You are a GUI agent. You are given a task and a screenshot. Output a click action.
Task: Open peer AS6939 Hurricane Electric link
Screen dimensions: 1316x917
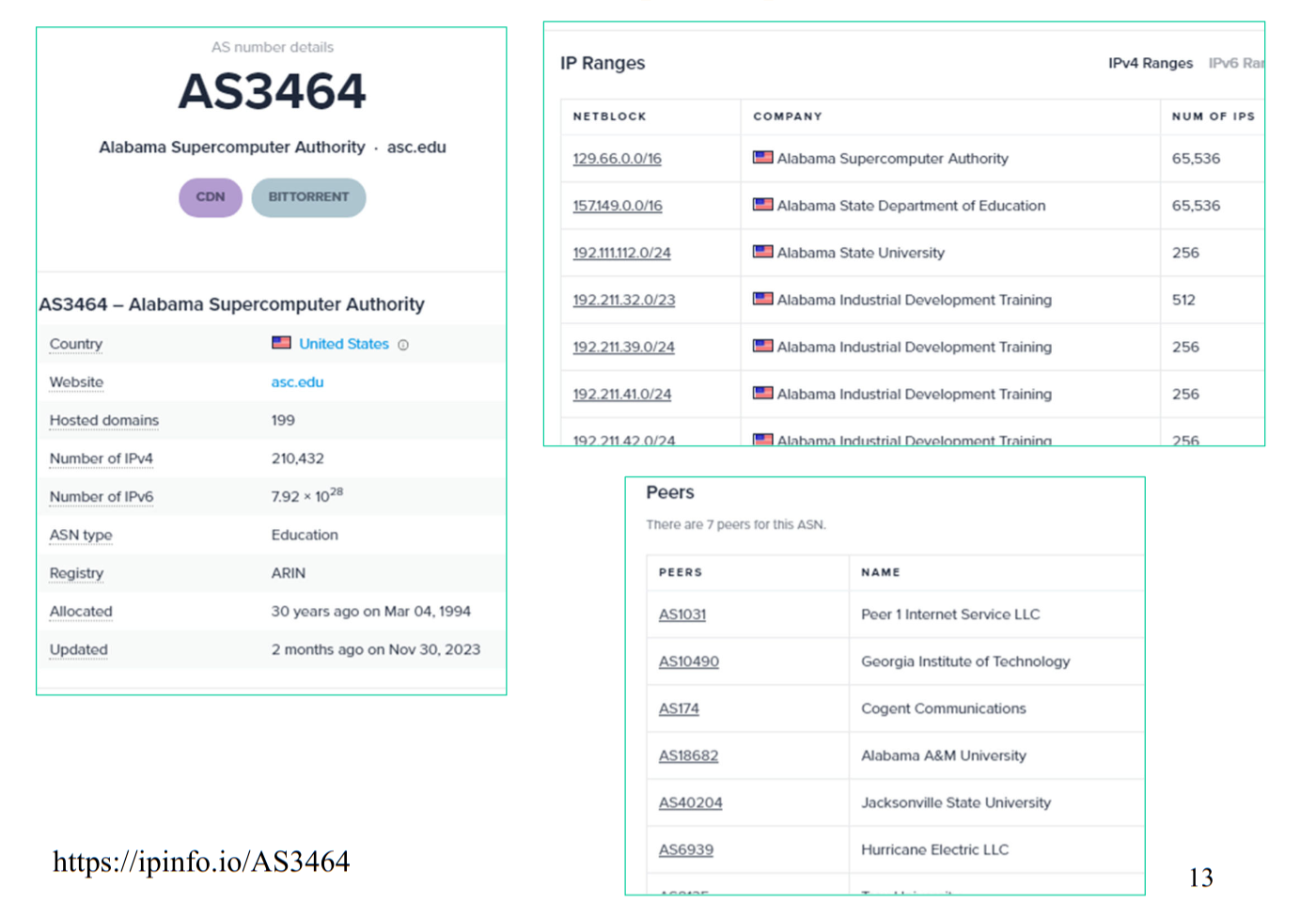pos(685,849)
